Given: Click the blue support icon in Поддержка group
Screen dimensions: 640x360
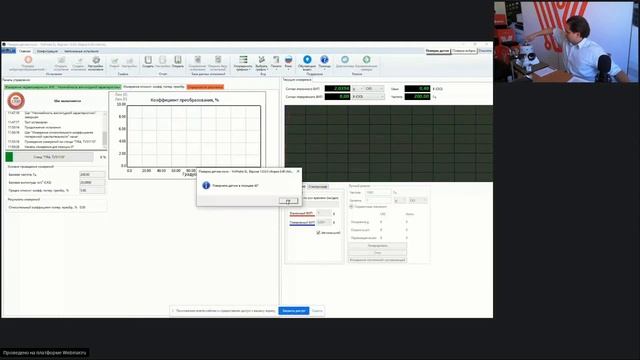Looking at the screenshot, I should (x=307, y=60).
